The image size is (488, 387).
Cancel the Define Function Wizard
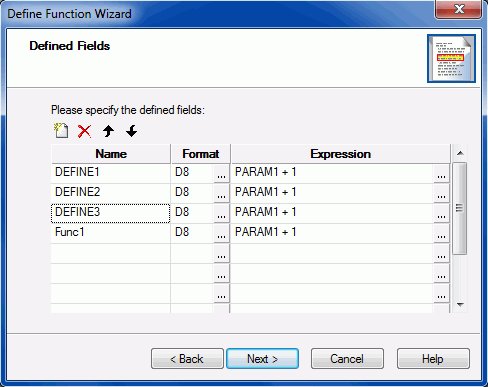[x=347, y=359]
